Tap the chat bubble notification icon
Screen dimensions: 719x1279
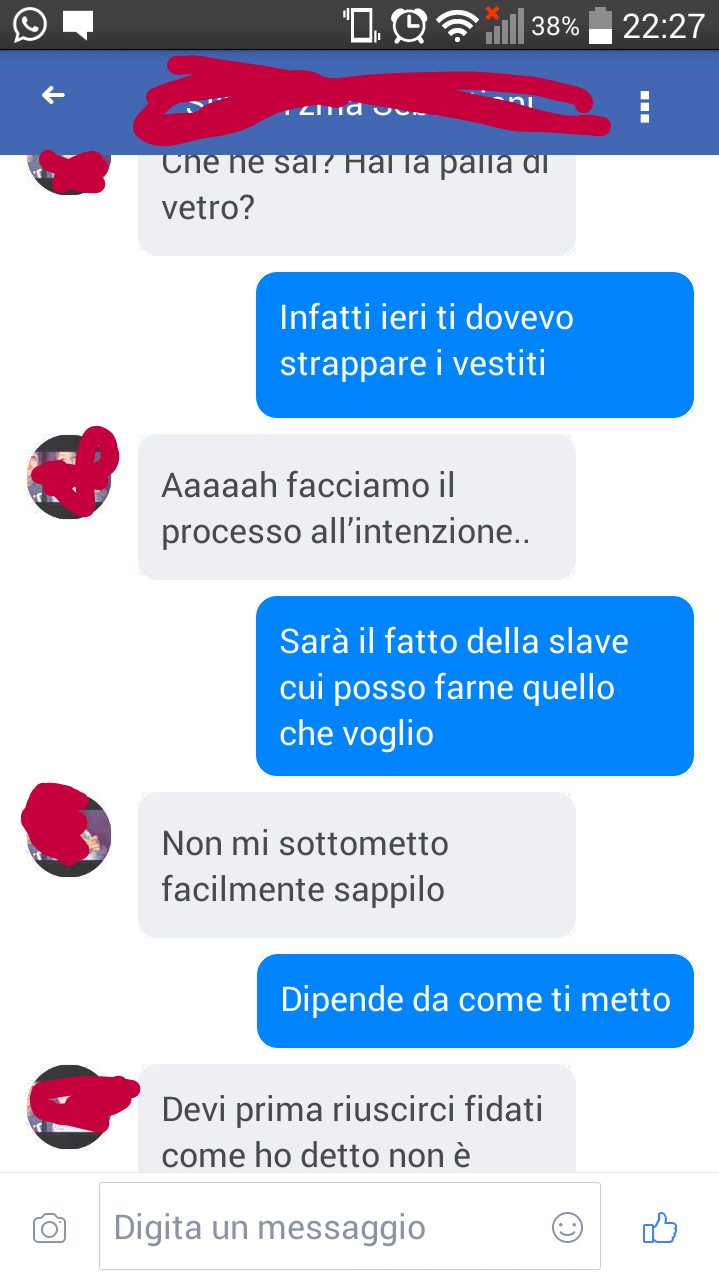click(78, 25)
